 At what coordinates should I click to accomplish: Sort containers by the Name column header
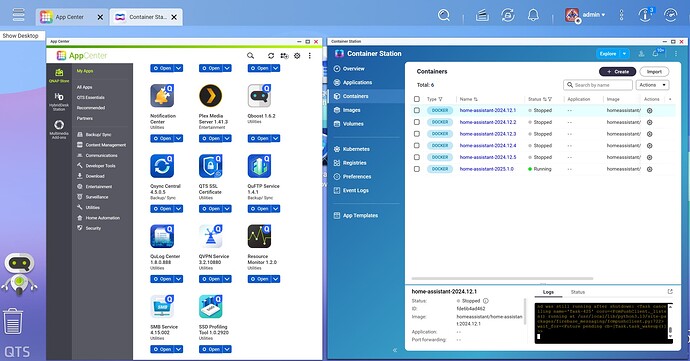click(x=469, y=99)
